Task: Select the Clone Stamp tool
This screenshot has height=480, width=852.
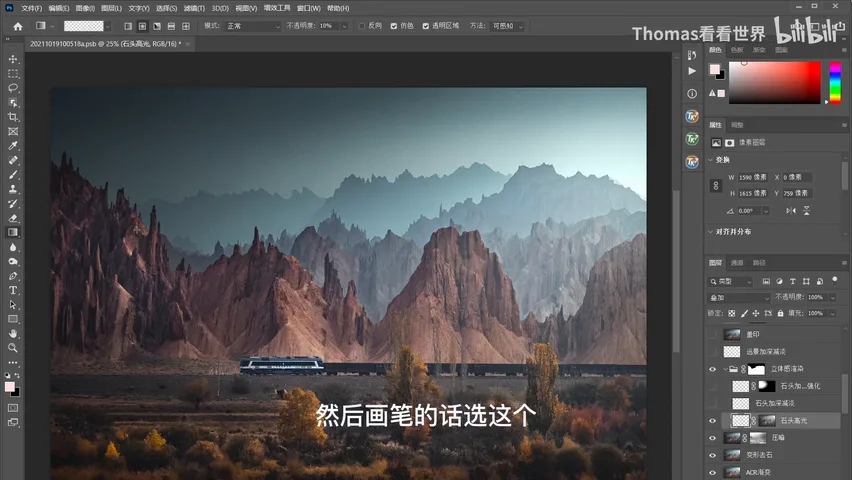Action: tap(13, 189)
